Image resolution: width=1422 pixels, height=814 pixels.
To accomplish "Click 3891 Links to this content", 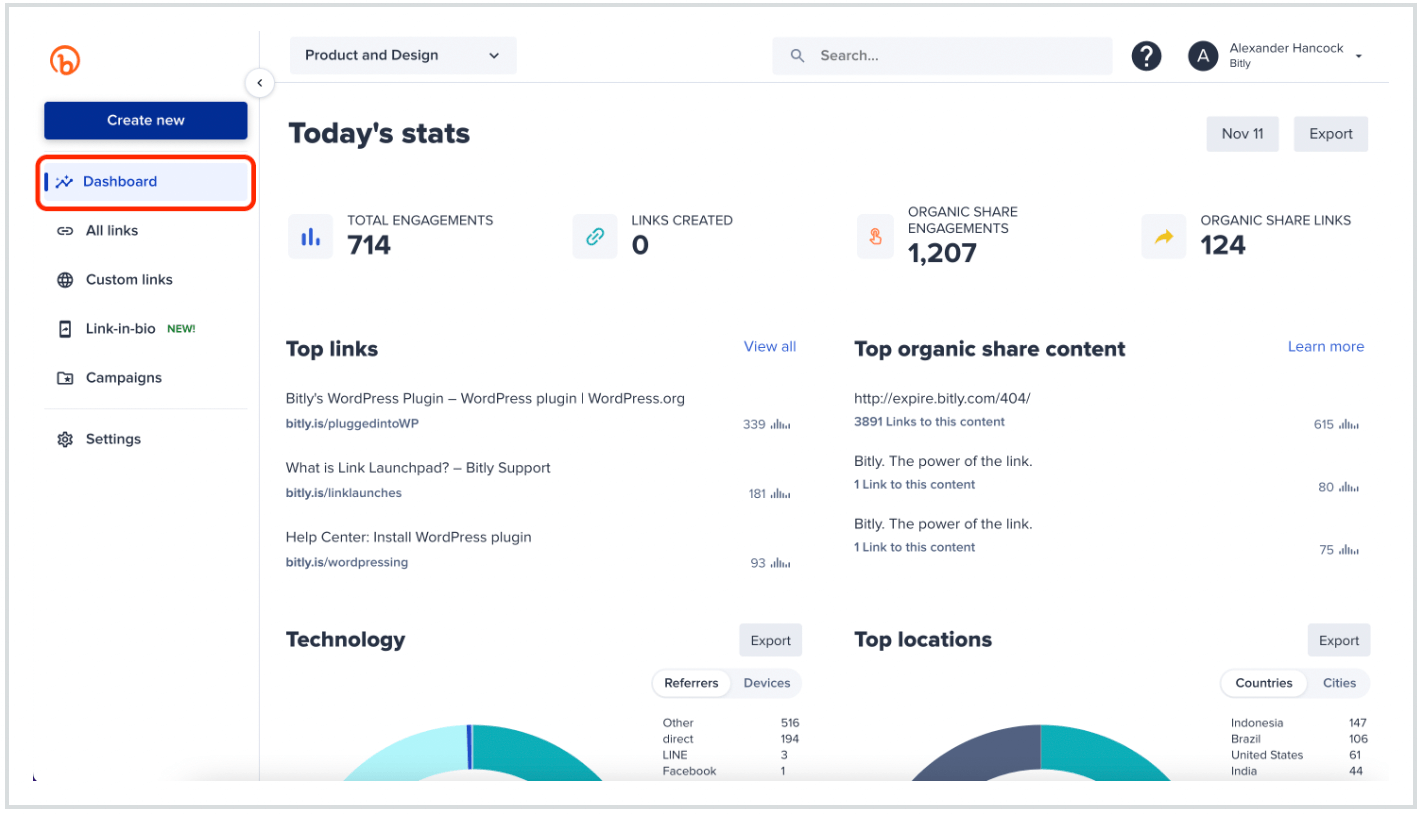I will click(x=929, y=422).
